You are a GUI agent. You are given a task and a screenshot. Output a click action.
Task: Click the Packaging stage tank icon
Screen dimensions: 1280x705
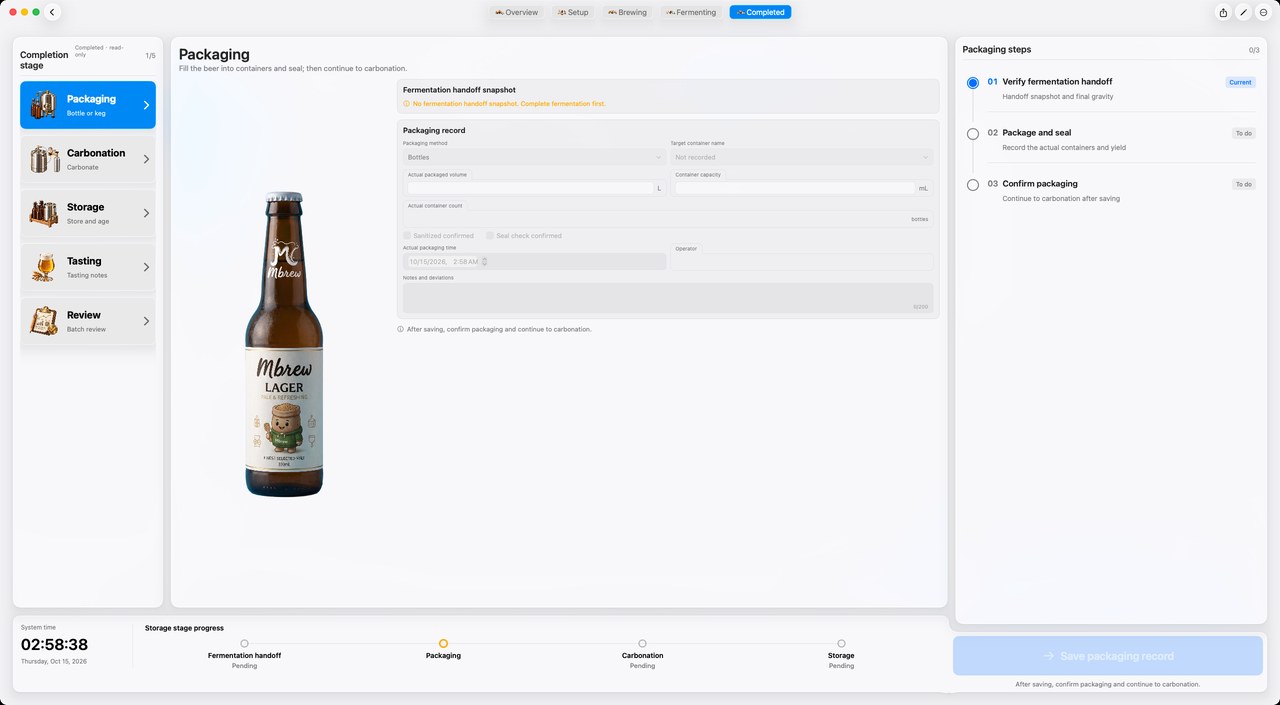tap(43, 105)
